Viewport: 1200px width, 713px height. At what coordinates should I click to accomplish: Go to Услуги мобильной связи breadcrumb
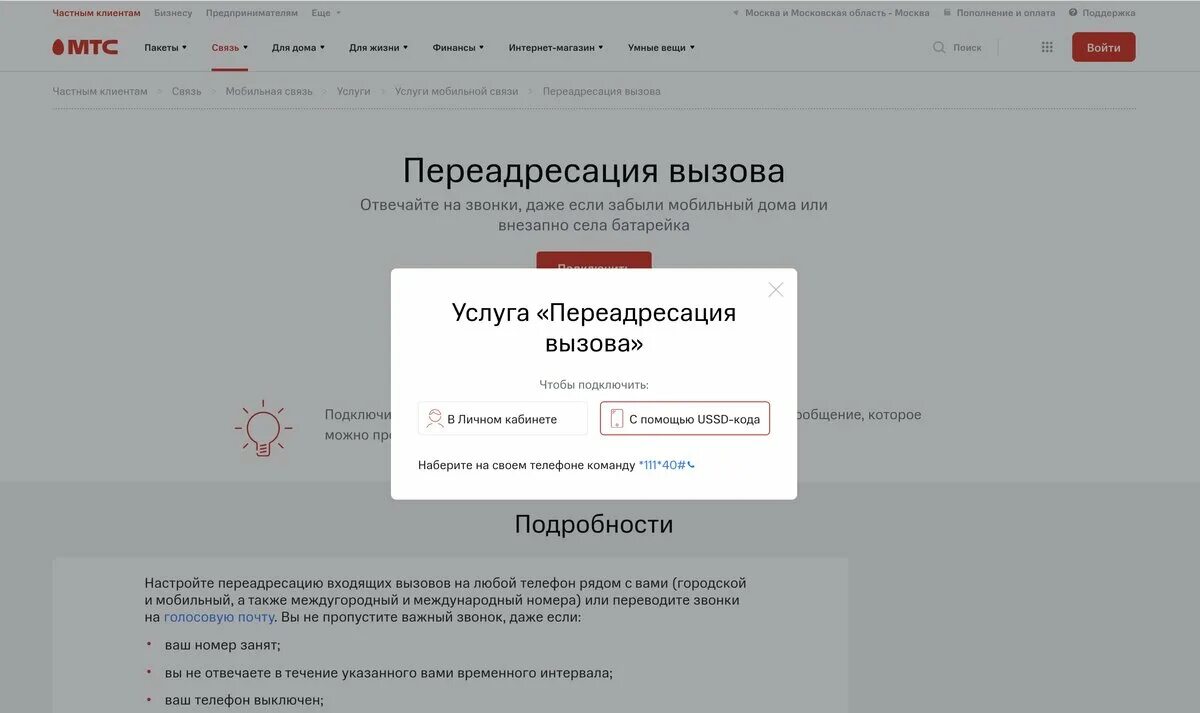coord(457,91)
